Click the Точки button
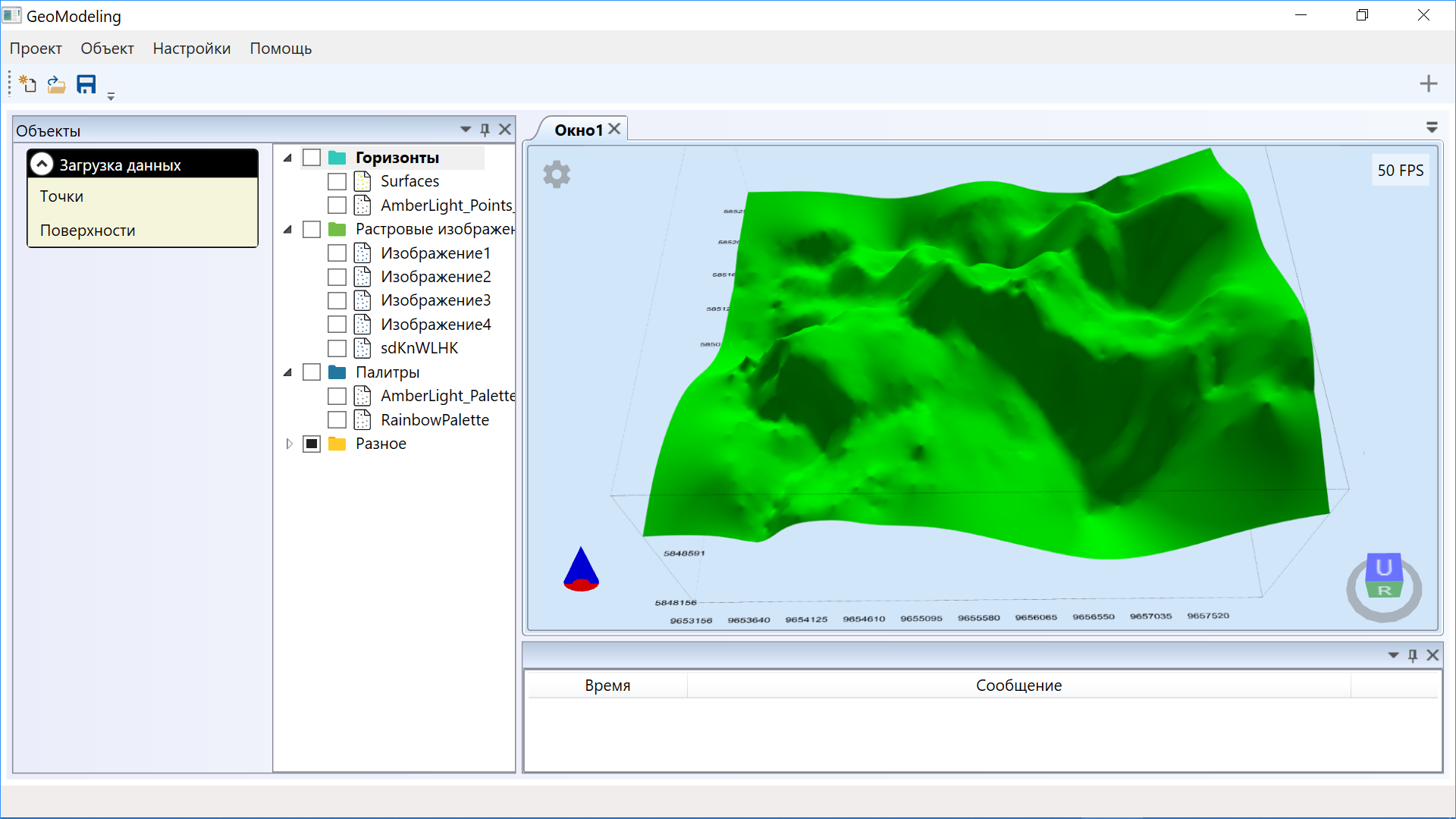Screen dimensions: 1456x819 (x=62, y=196)
